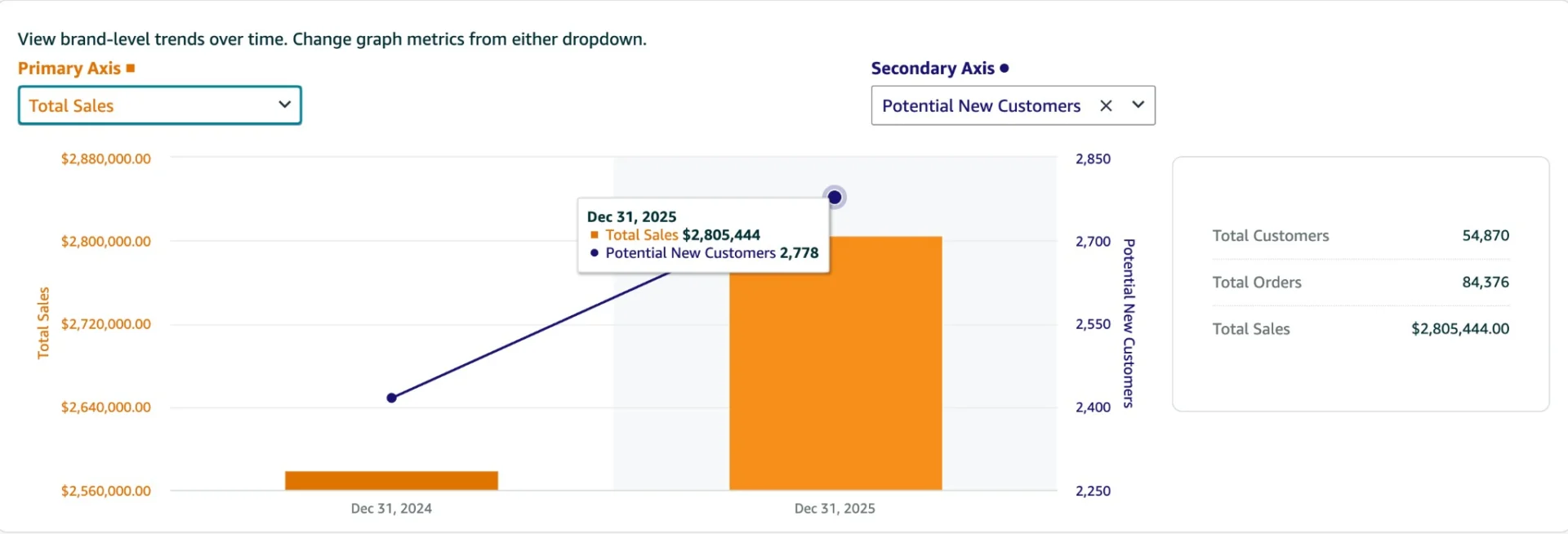Click the blue Potential New Customers tooltip marker
1568x534 pixels.
595,253
